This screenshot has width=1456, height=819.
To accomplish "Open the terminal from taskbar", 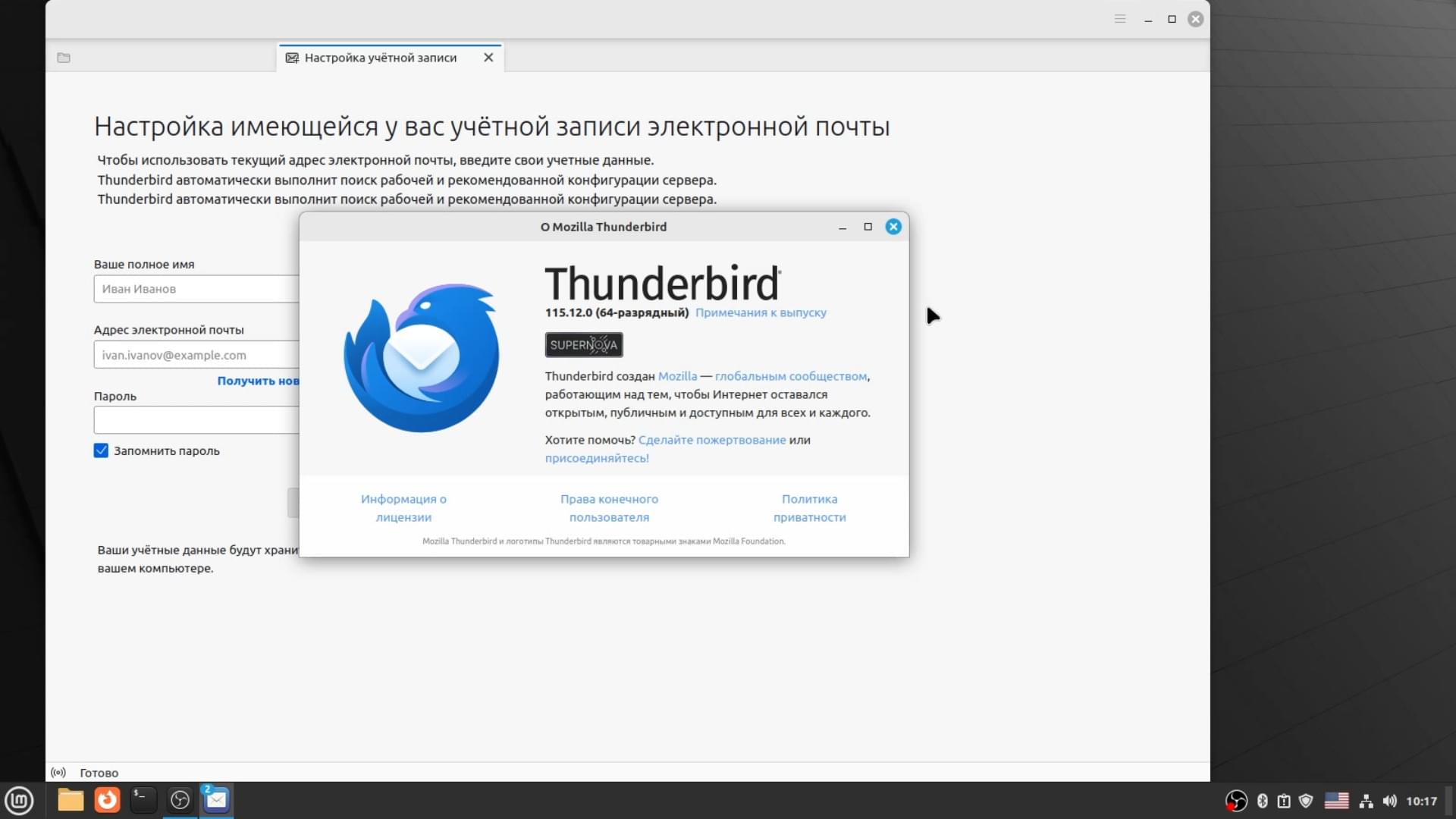I will (143, 800).
